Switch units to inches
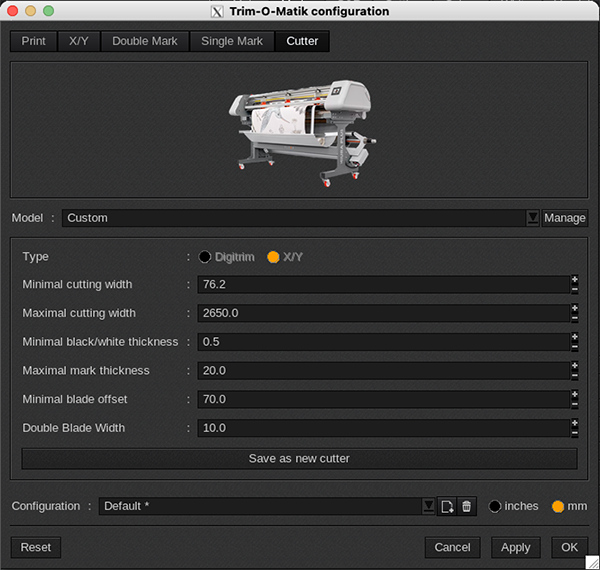Screen dimensions: 600x570 pos(495,507)
